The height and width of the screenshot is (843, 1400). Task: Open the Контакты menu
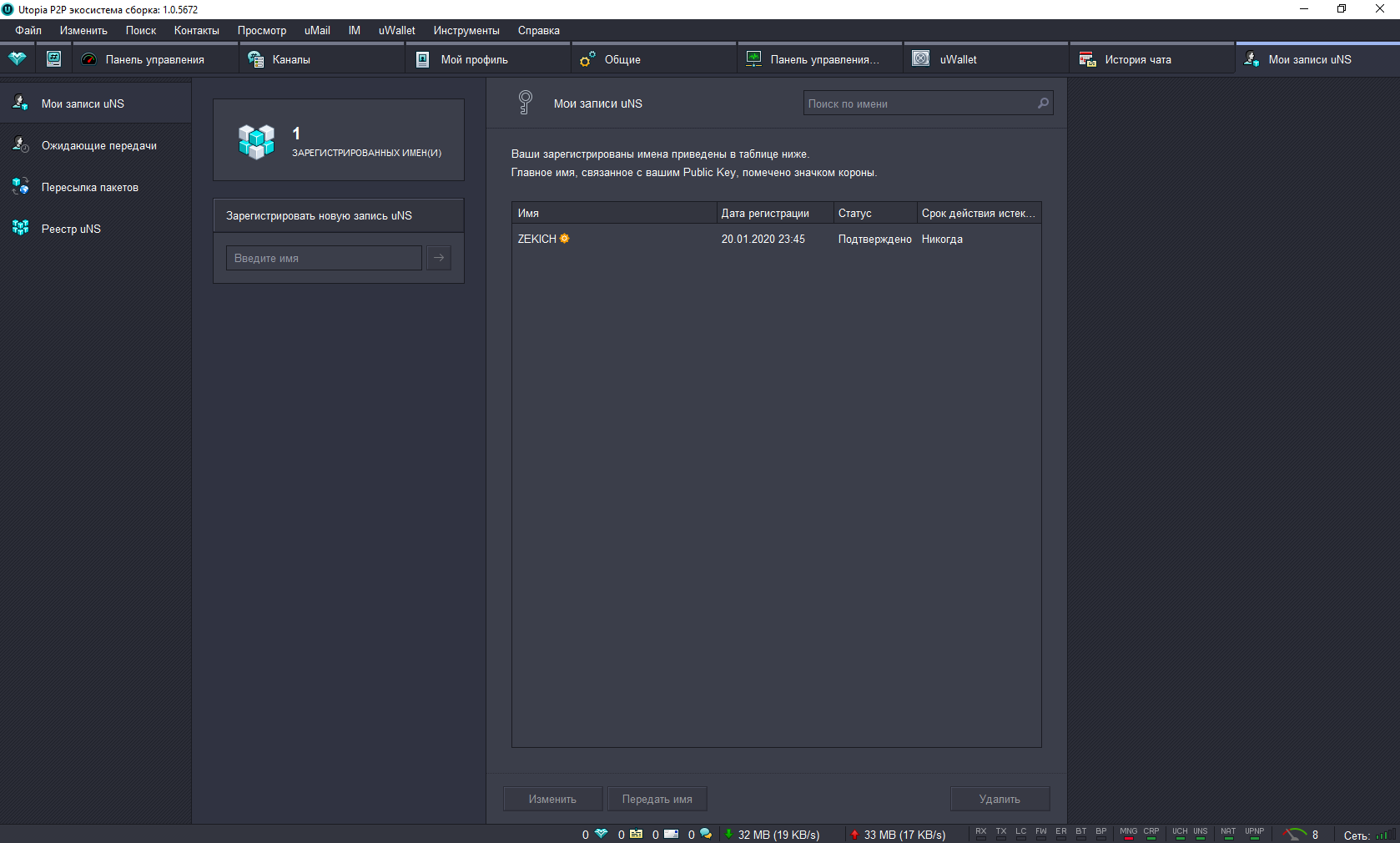click(x=197, y=30)
